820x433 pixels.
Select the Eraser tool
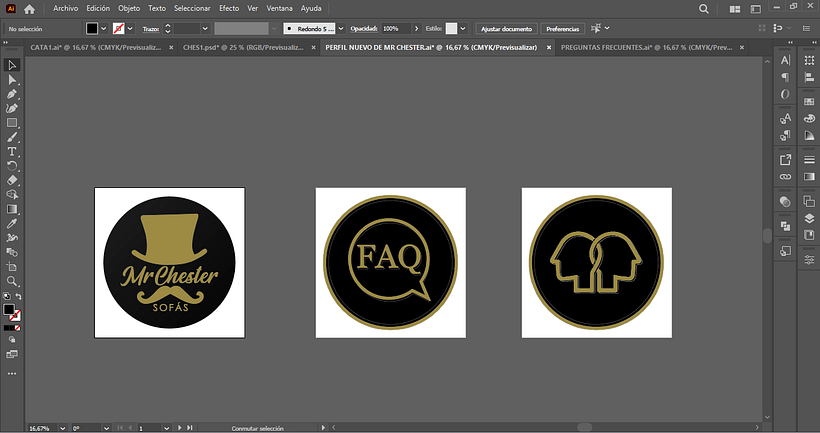[12, 180]
